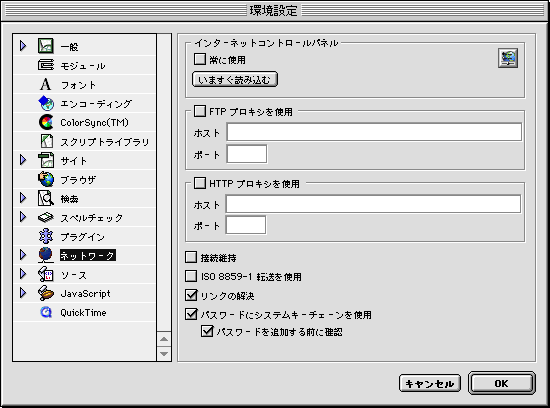Viewport: 550px width, 408px height.
Task: Click the いますぐ読み込む button
Action: pyautogui.click(x=235, y=80)
